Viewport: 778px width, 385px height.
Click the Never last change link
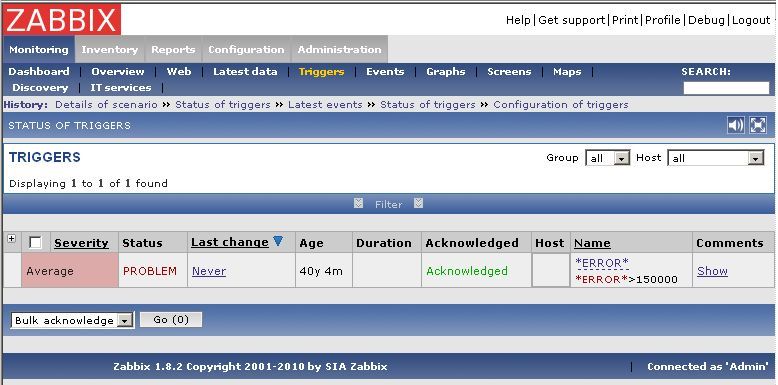(x=209, y=271)
